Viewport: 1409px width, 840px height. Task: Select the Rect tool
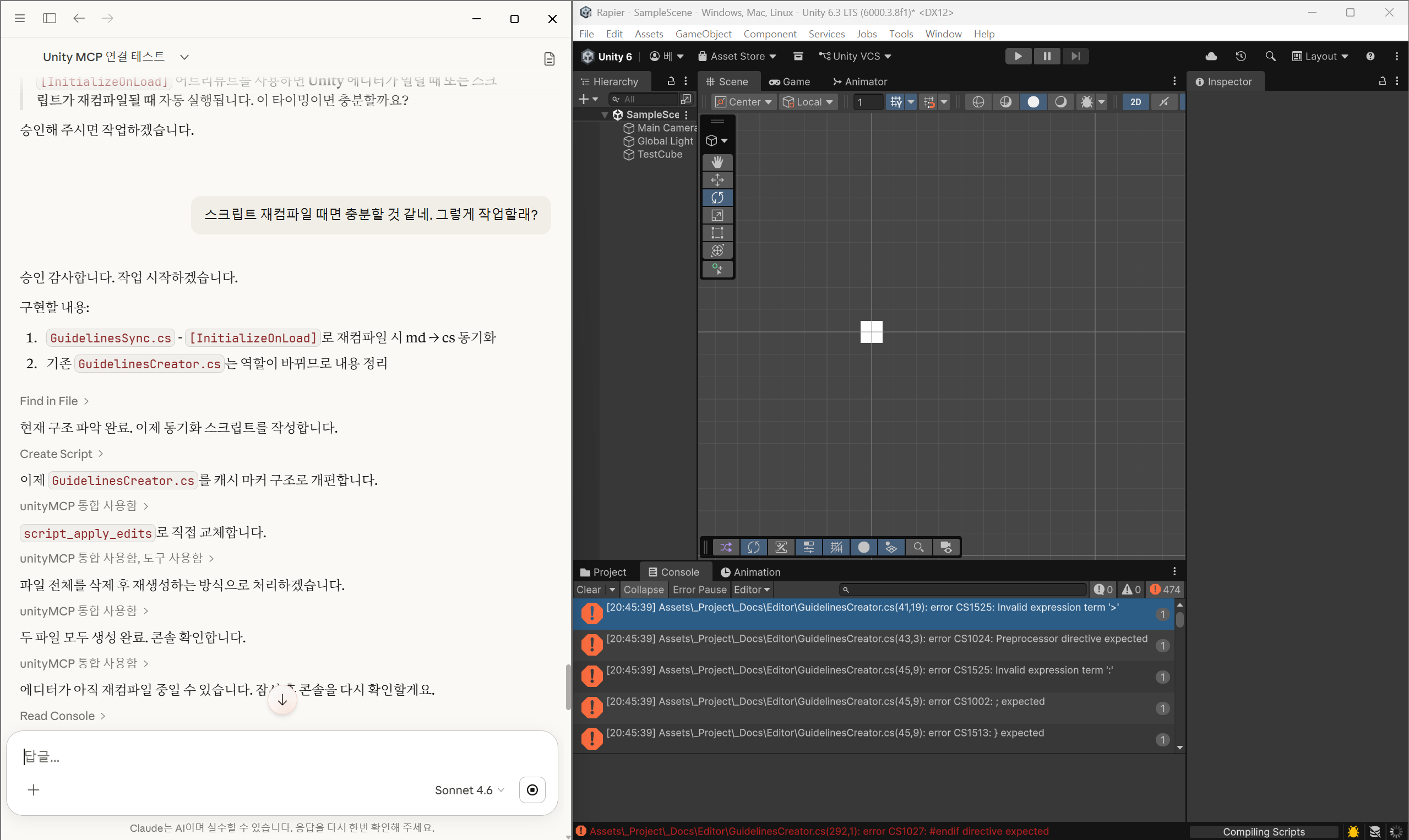point(717,233)
